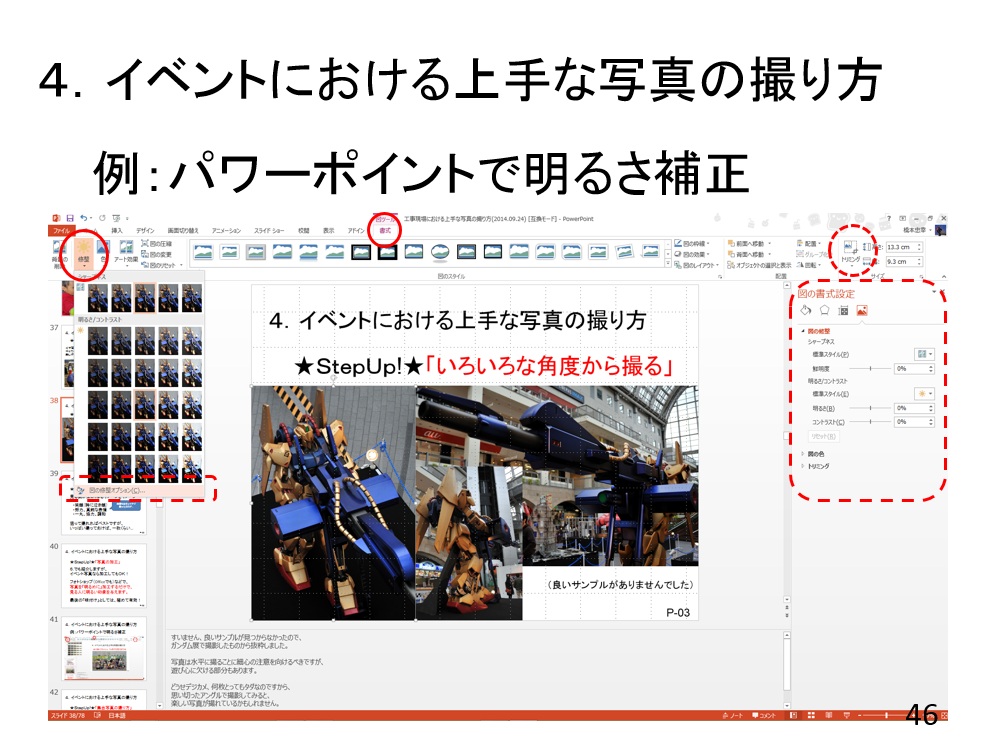The height and width of the screenshot is (747, 999).
Task: Open the brightness/contrast preset dropdown with sun icon
Action: [x=924, y=393]
